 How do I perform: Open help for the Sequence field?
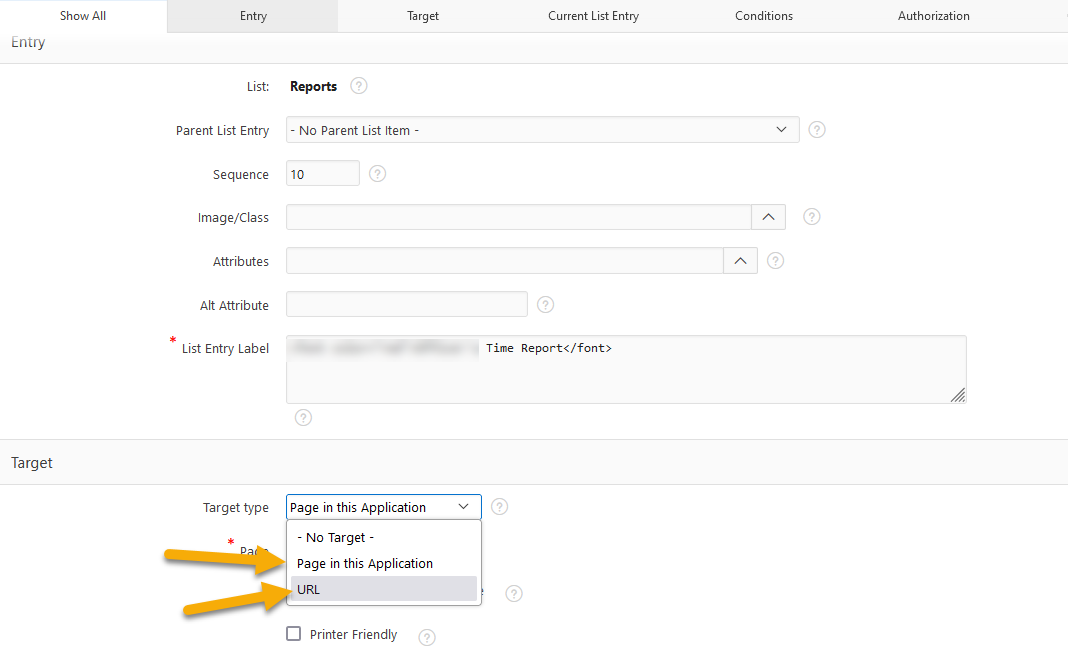(x=377, y=173)
